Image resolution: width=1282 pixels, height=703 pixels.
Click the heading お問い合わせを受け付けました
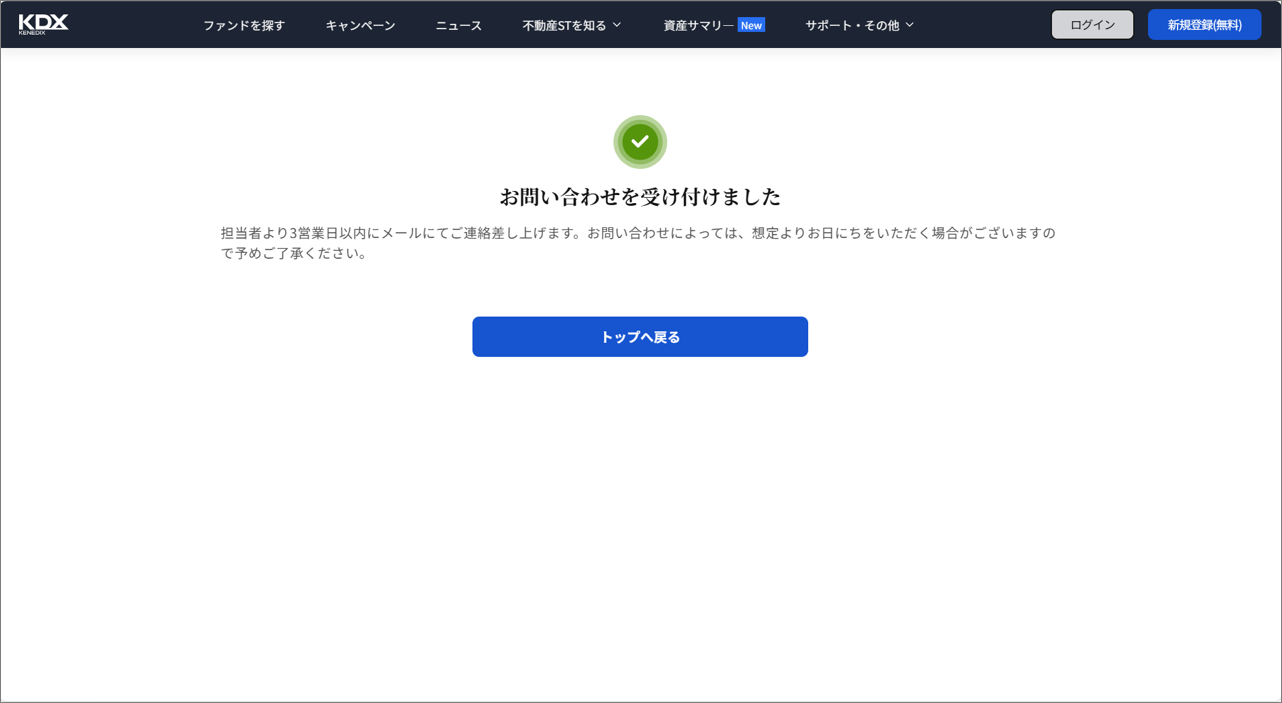coord(640,196)
